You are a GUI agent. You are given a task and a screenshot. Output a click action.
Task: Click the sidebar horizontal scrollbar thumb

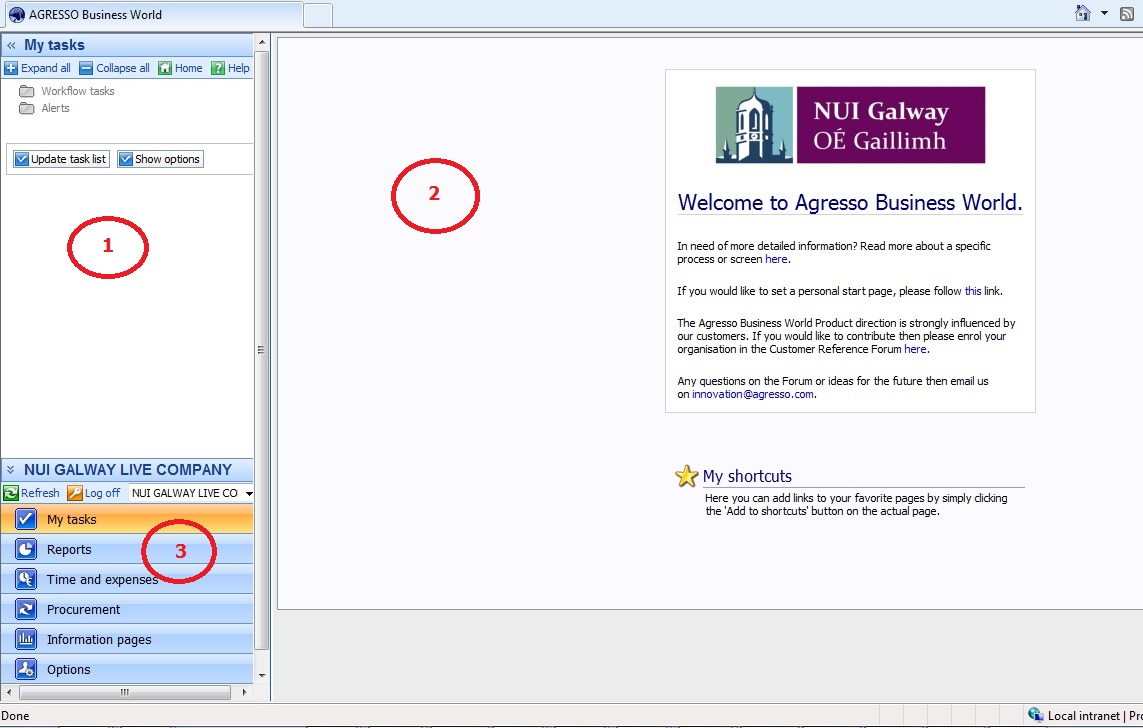(x=125, y=692)
